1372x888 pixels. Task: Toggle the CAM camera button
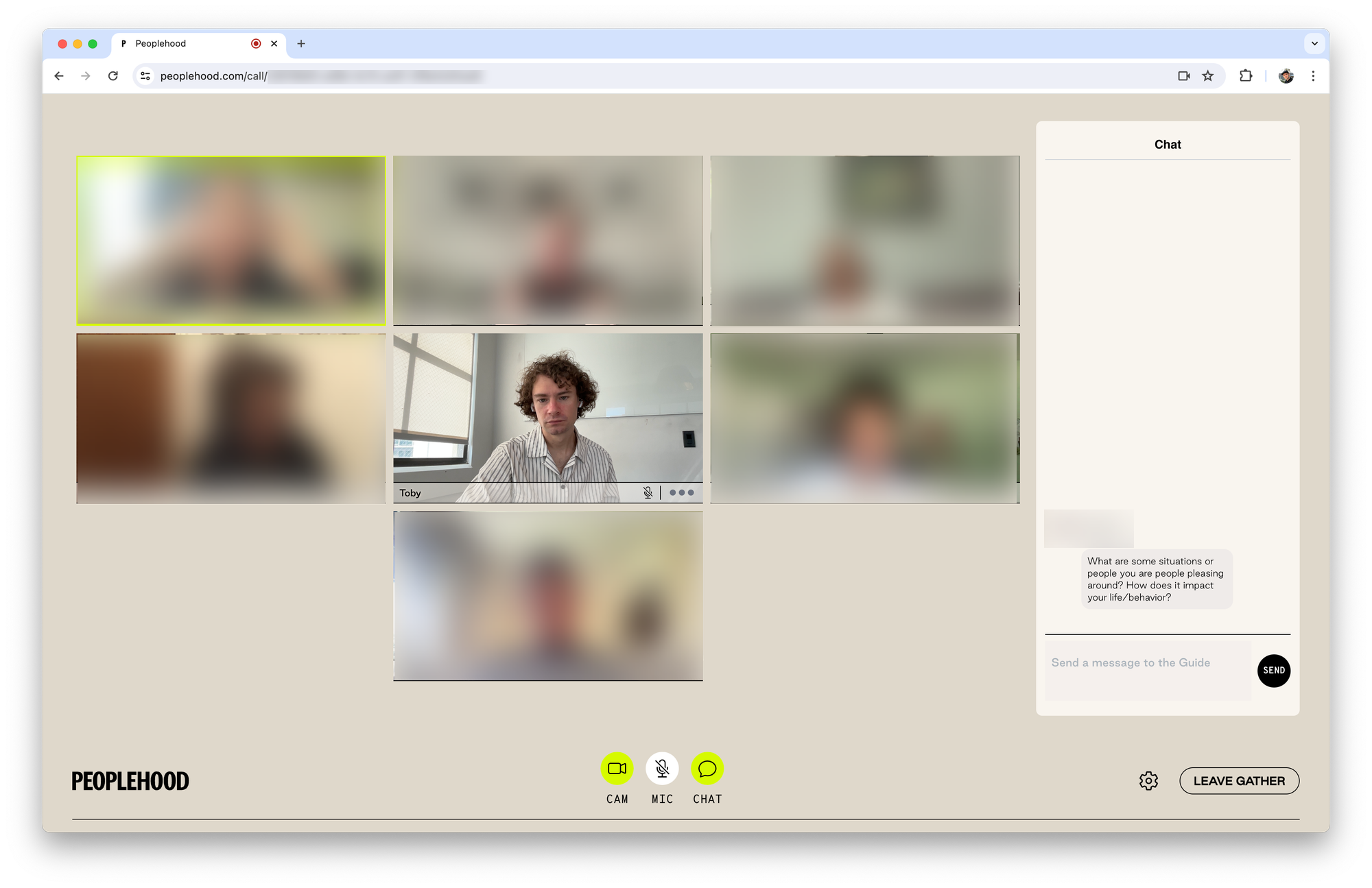pyautogui.click(x=617, y=769)
